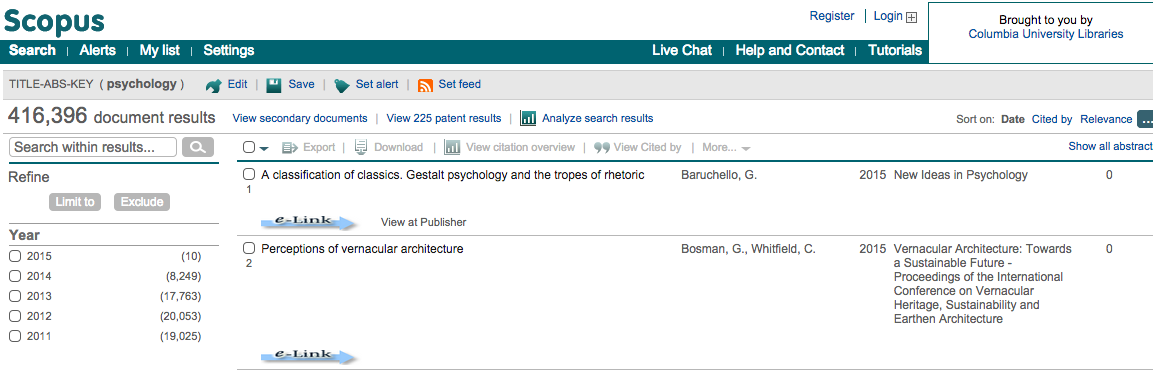The image size is (1153, 371).
Task: Sort results by Relevance
Action: click(1106, 119)
